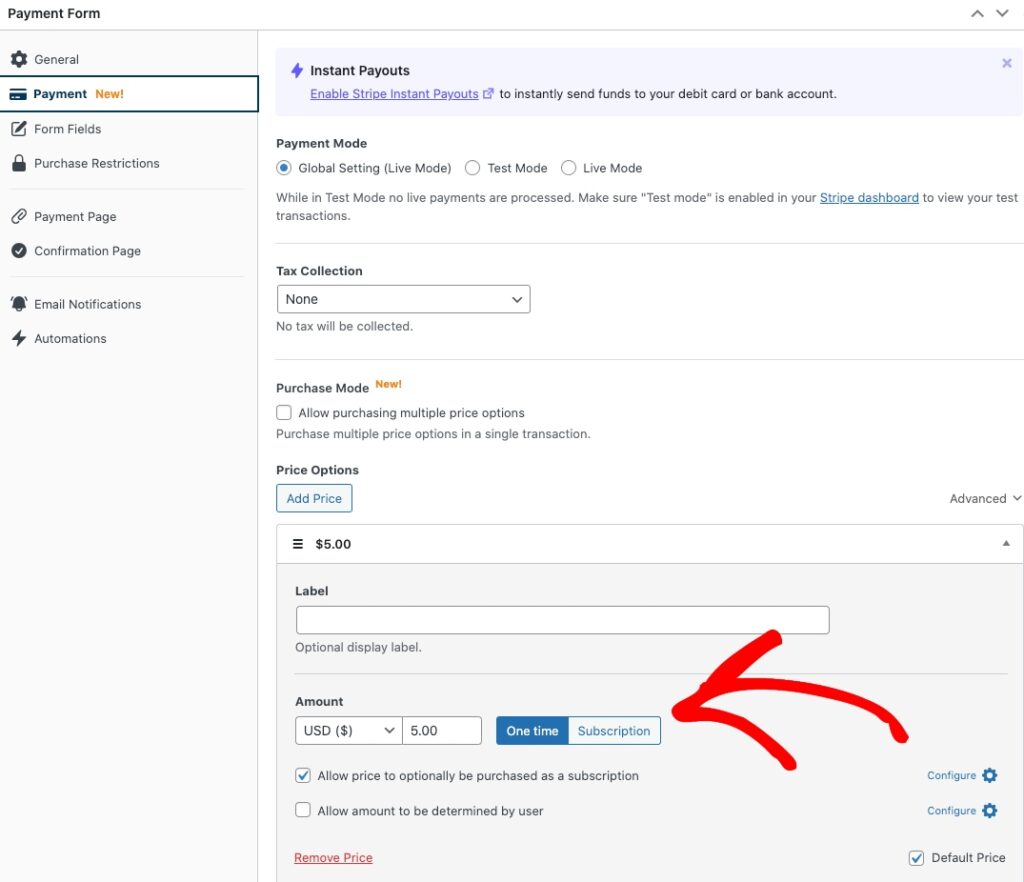This screenshot has width=1024, height=882.
Task: Open the USD currency dropdown
Action: pyautogui.click(x=349, y=731)
